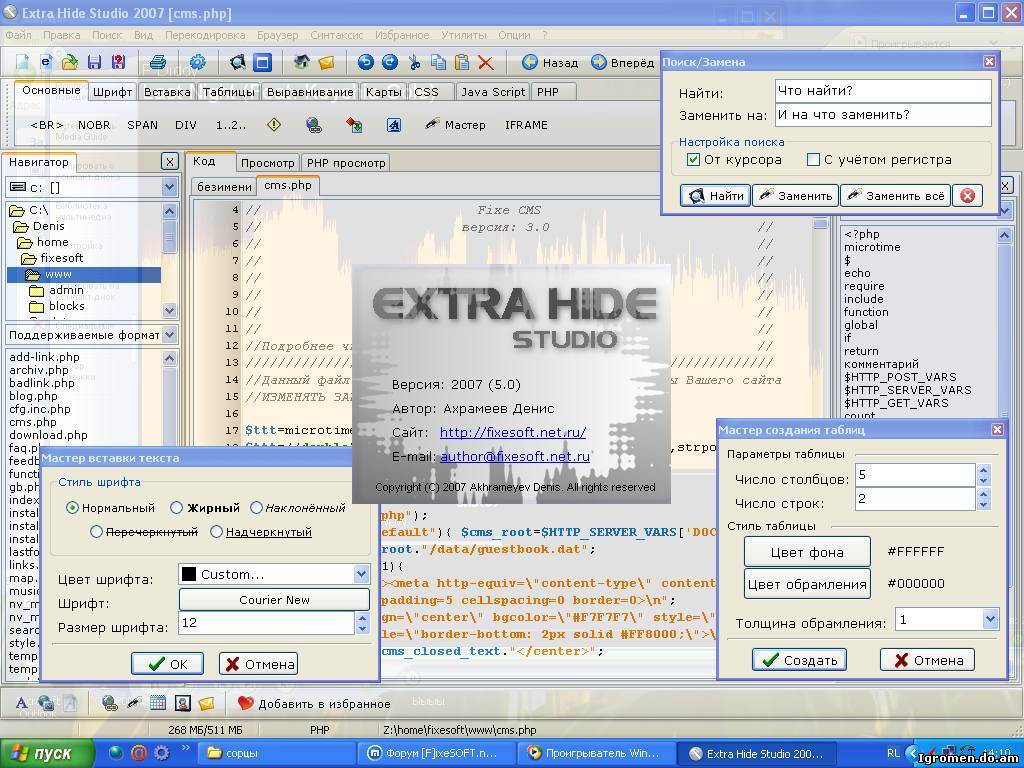Click black color swatch beside Custom
This screenshot has width=1024, height=768.
pyautogui.click(x=189, y=574)
